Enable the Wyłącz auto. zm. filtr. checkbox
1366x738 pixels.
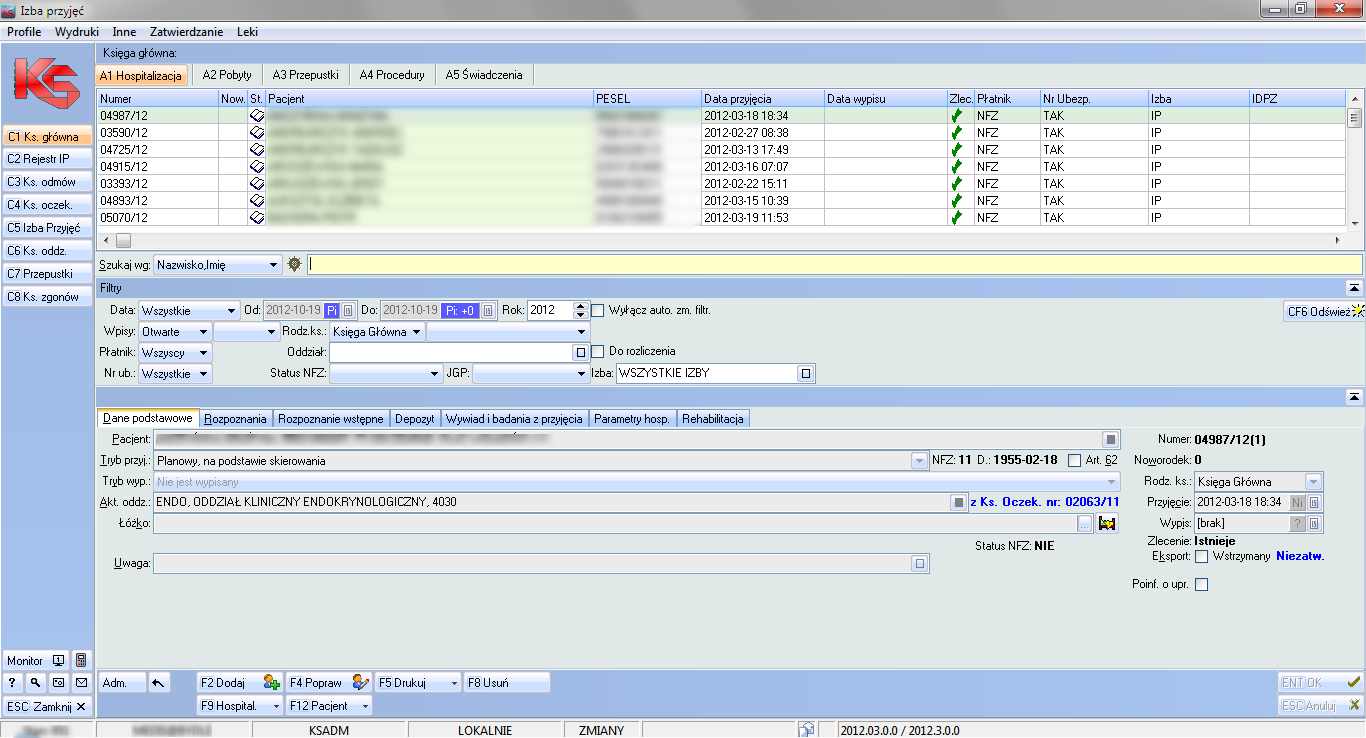click(598, 310)
